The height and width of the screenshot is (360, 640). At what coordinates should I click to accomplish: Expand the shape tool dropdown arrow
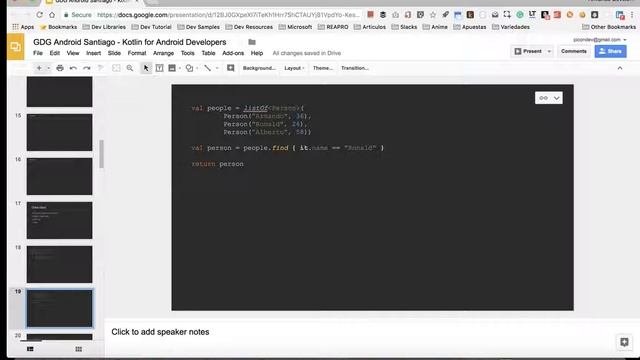point(197,68)
